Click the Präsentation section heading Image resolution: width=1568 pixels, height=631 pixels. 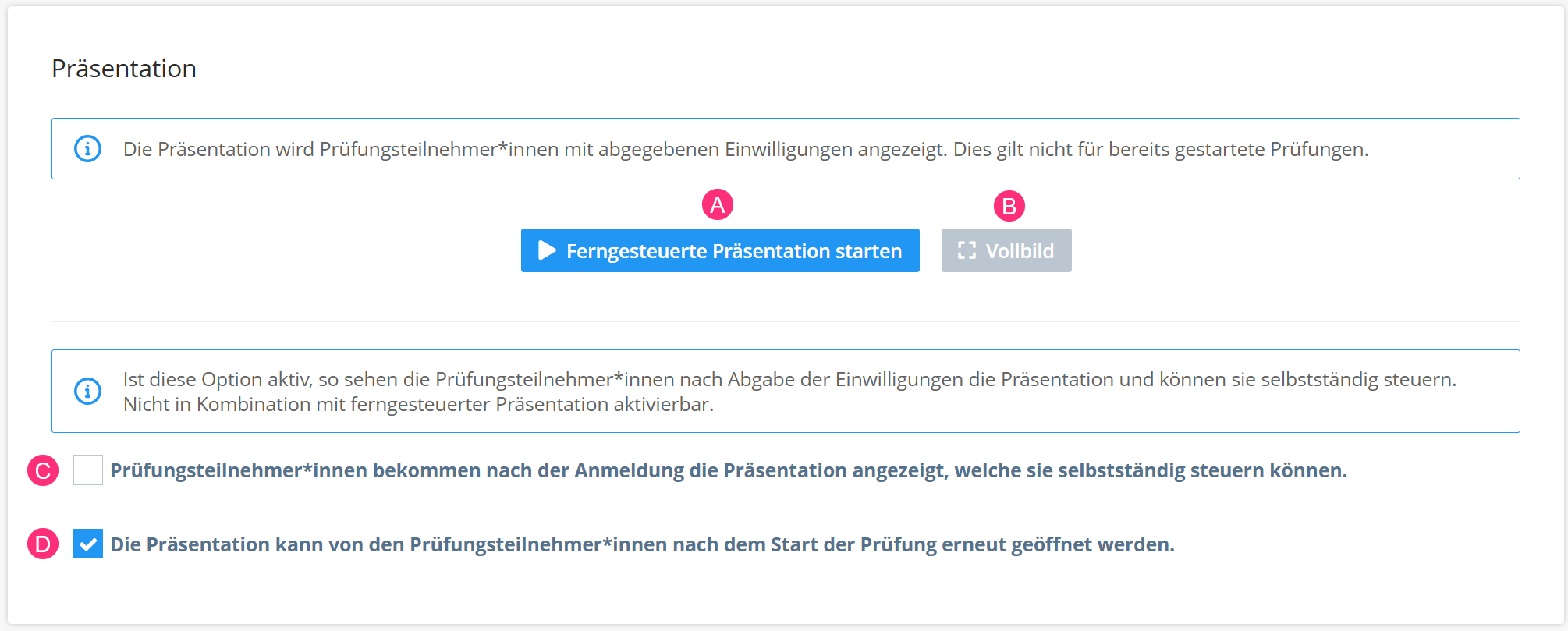[x=123, y=69]
